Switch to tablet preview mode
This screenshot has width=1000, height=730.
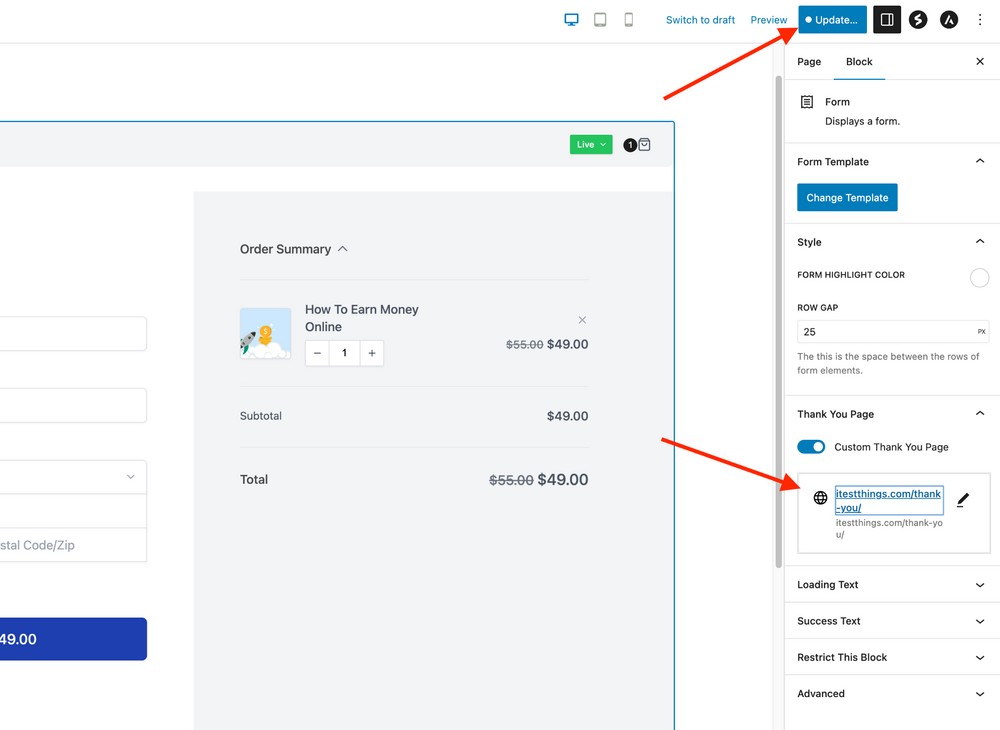tap(600, 19)
